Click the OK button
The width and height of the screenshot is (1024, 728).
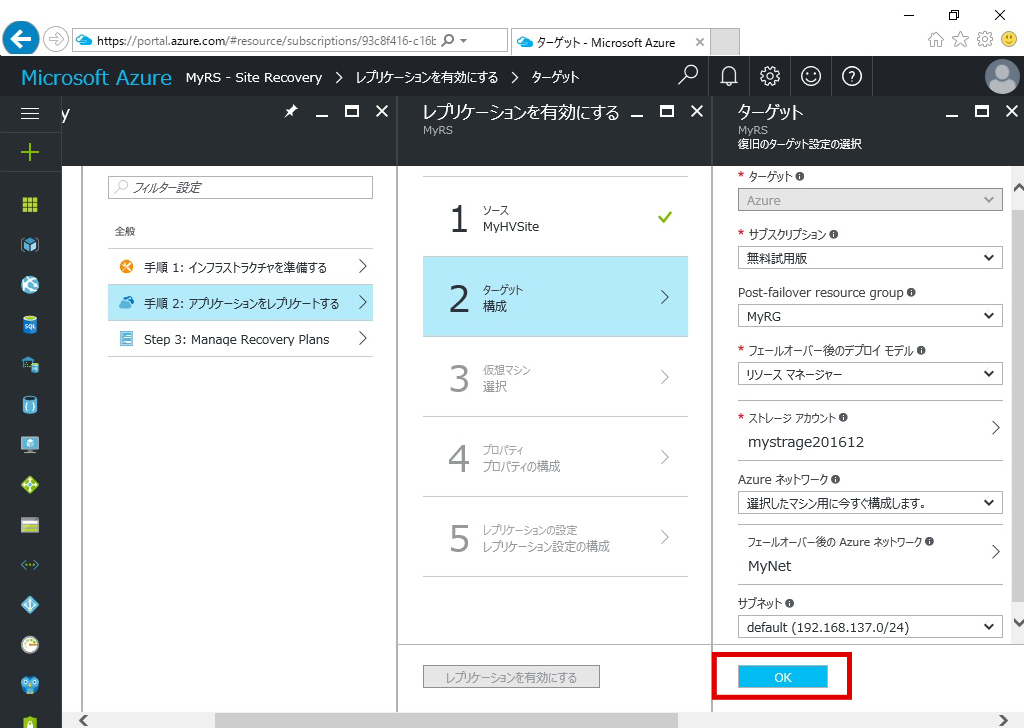coord(782,677)
